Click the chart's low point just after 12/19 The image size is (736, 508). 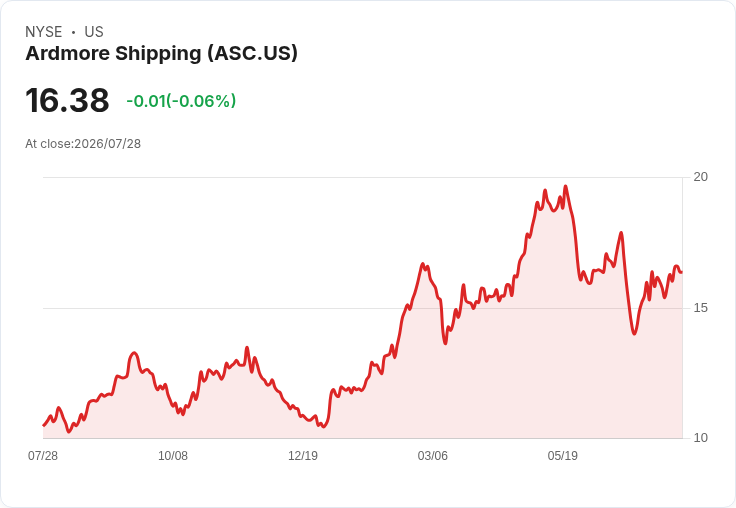point(323,426)
